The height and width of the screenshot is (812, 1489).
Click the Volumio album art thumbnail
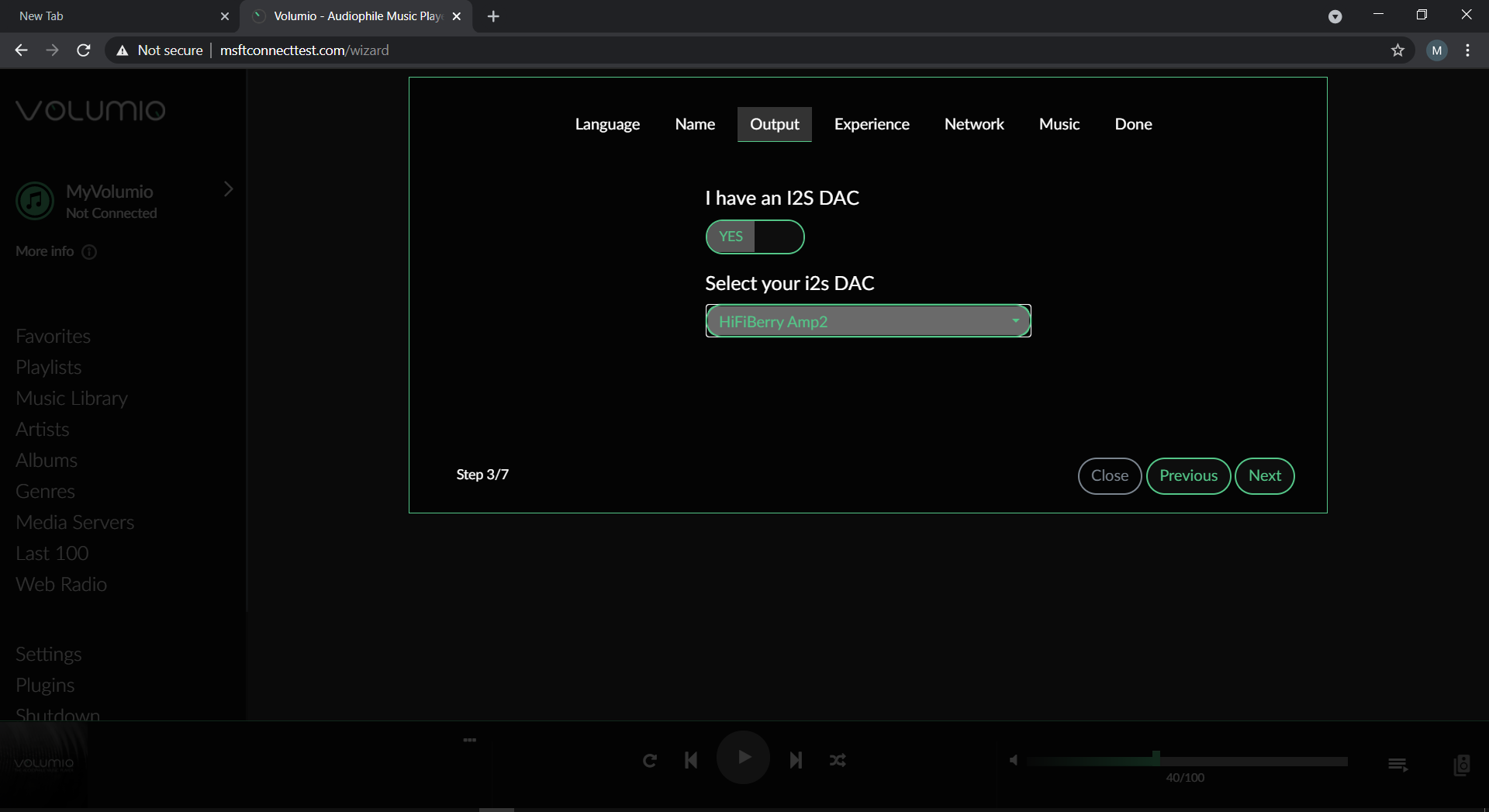pos(44,764)
